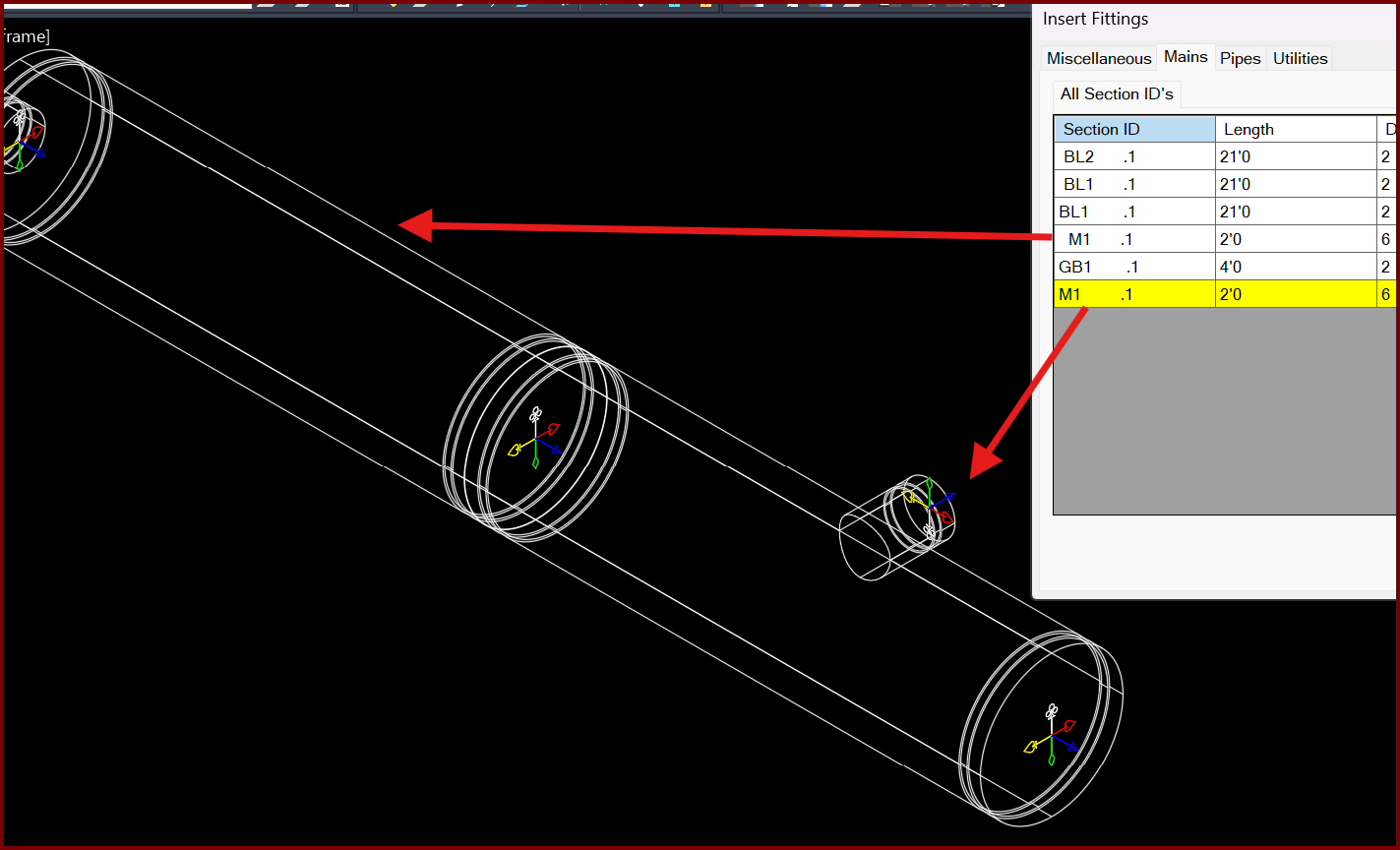Select the yellow highlighted M1 .1 row
1400x850 pixels.
(x=1133, y=294)
